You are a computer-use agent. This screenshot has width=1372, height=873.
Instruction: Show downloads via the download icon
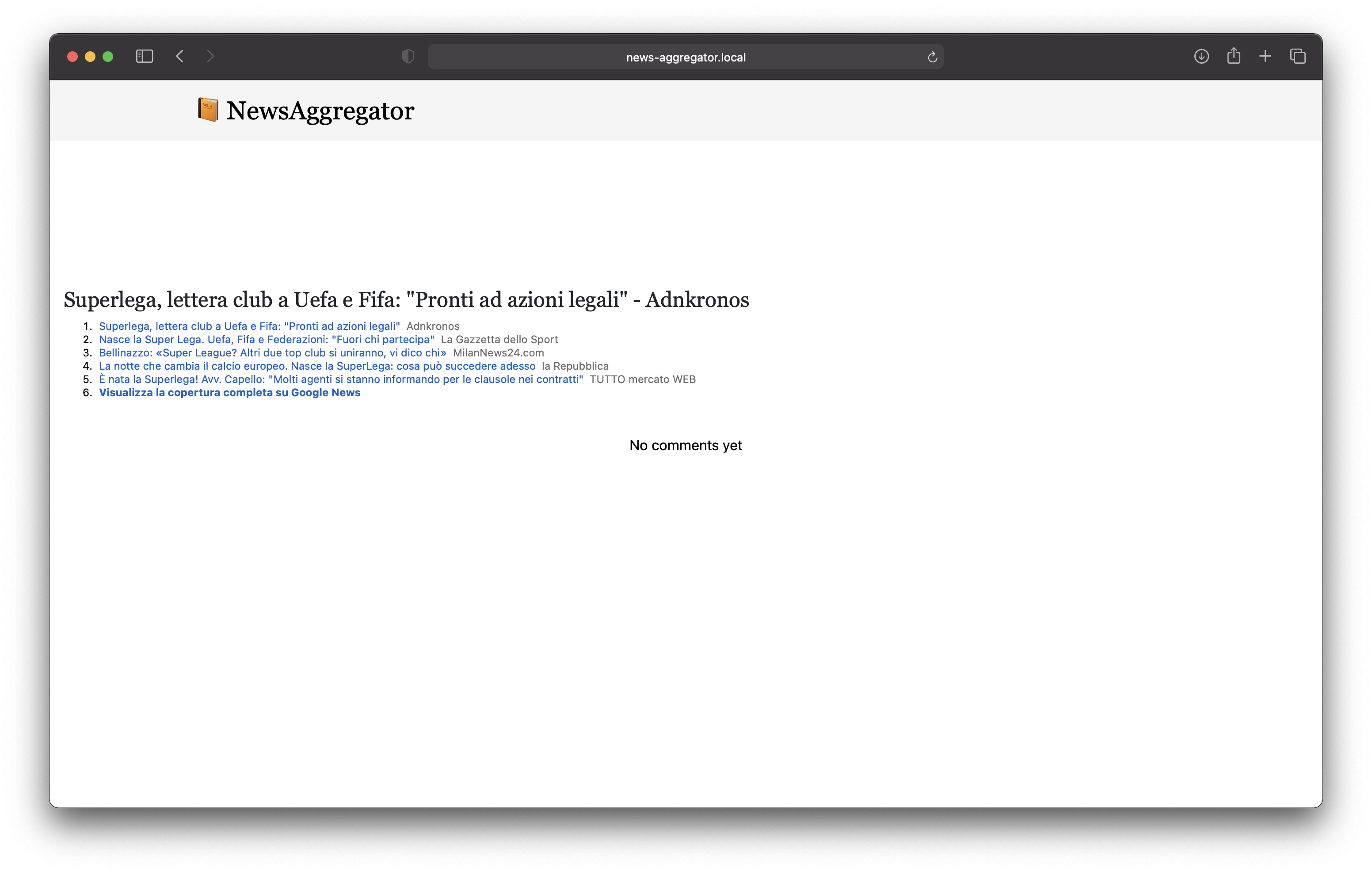coord(1201,57)
